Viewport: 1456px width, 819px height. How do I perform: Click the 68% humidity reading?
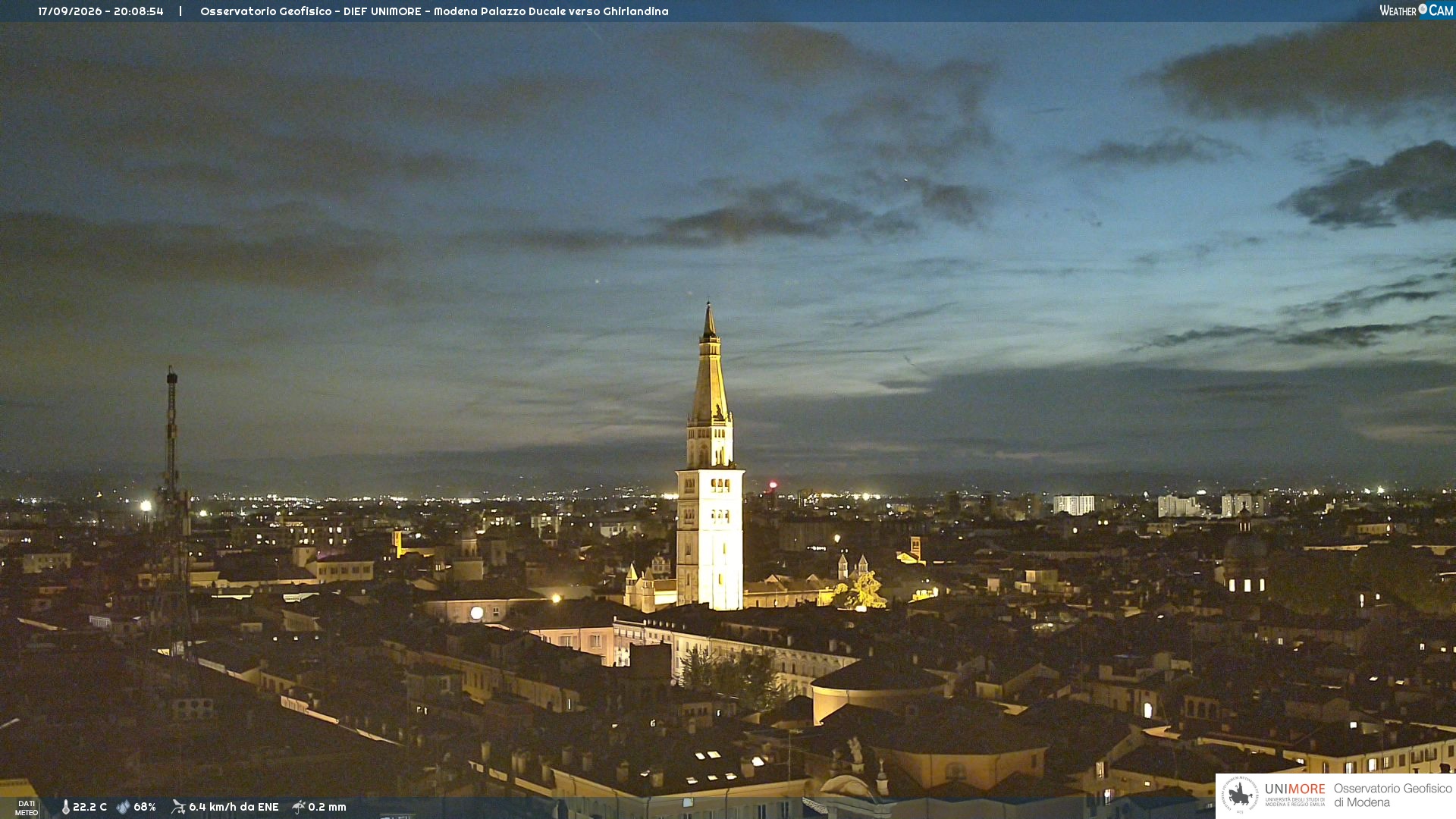point(145,807)
